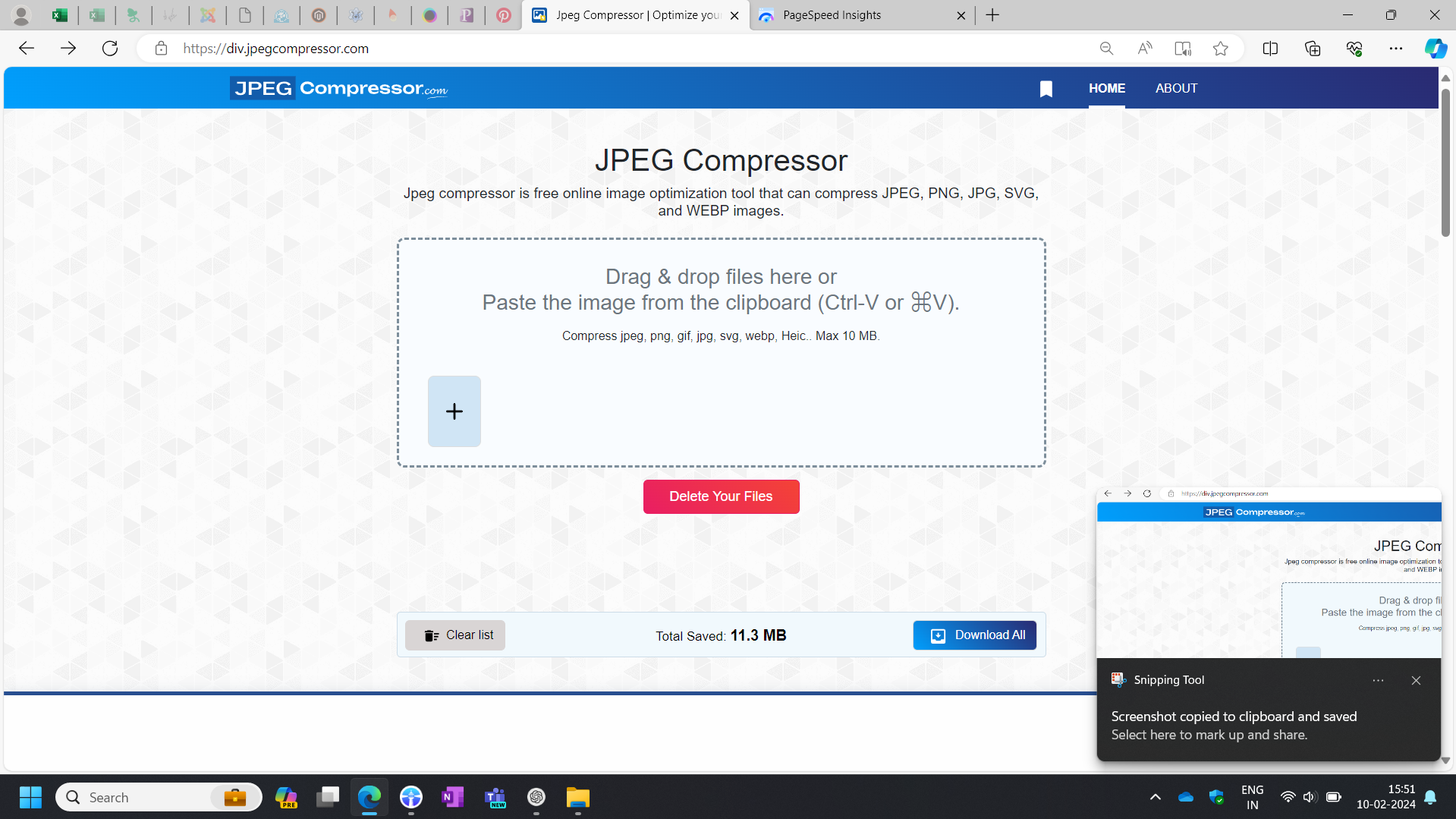Open the zoom out magnifier in address bar
The width and height of the screenshot is (1456, 819).
(1106, 49)
